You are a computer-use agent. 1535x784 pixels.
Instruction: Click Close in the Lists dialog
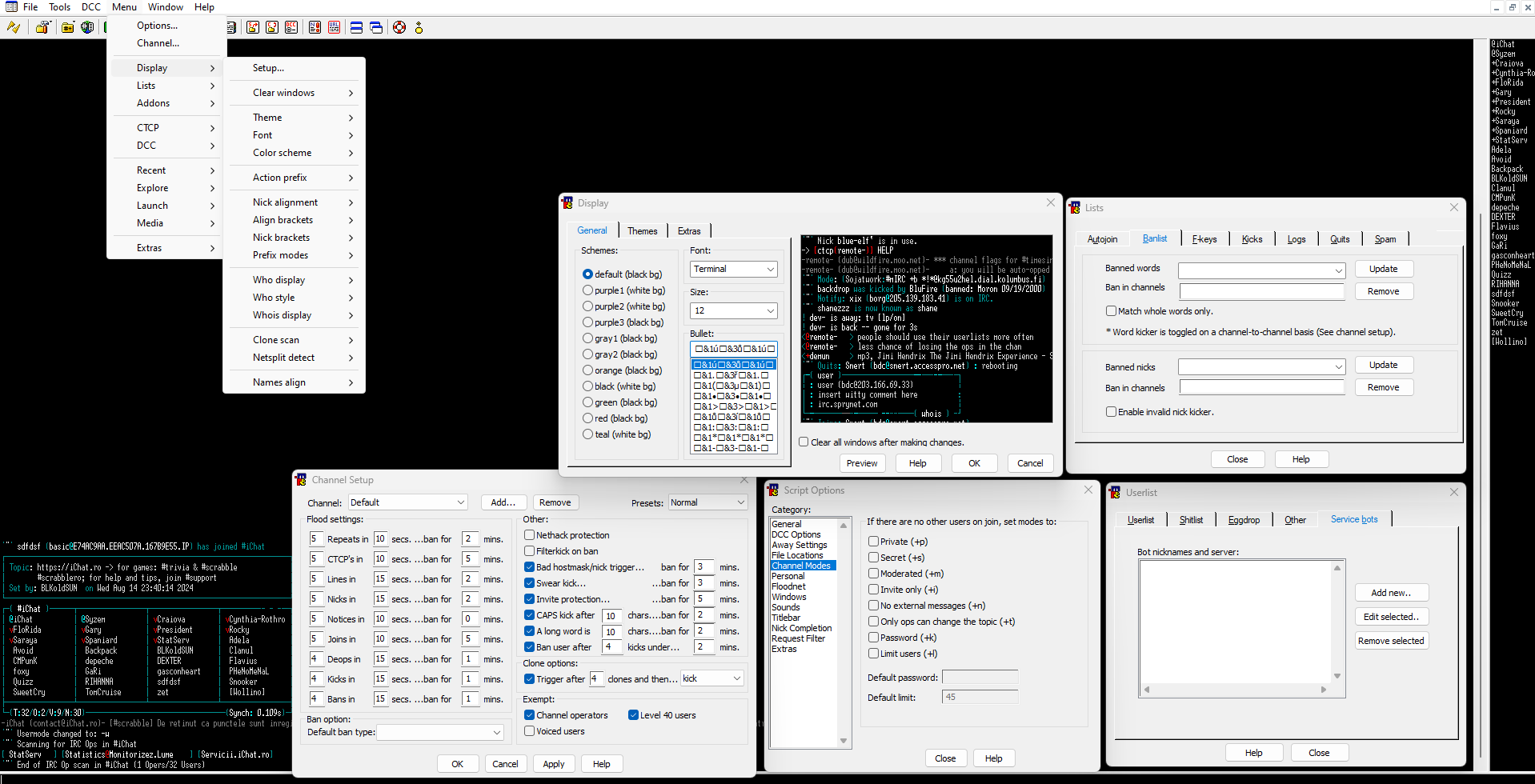pyautogui.click(x=1237, y=459)
